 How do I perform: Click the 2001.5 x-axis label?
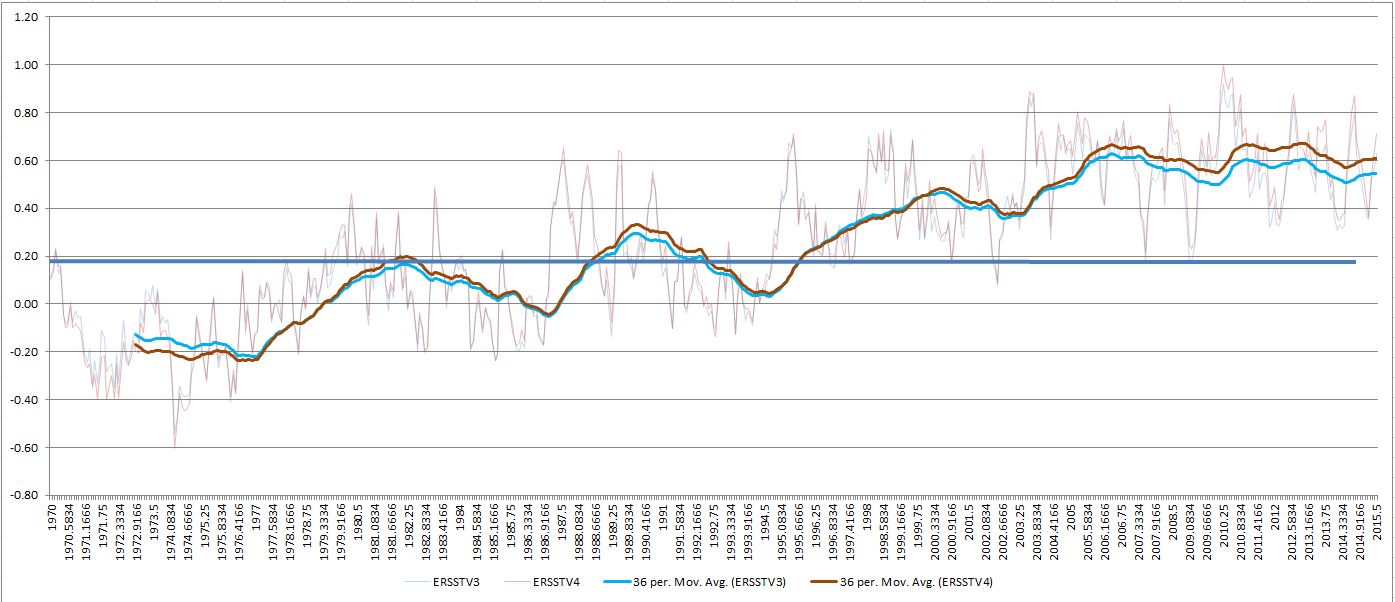point(969,521)
